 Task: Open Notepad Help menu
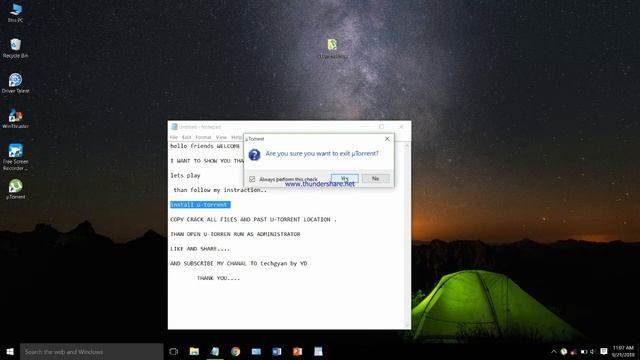tap(236, 137)
